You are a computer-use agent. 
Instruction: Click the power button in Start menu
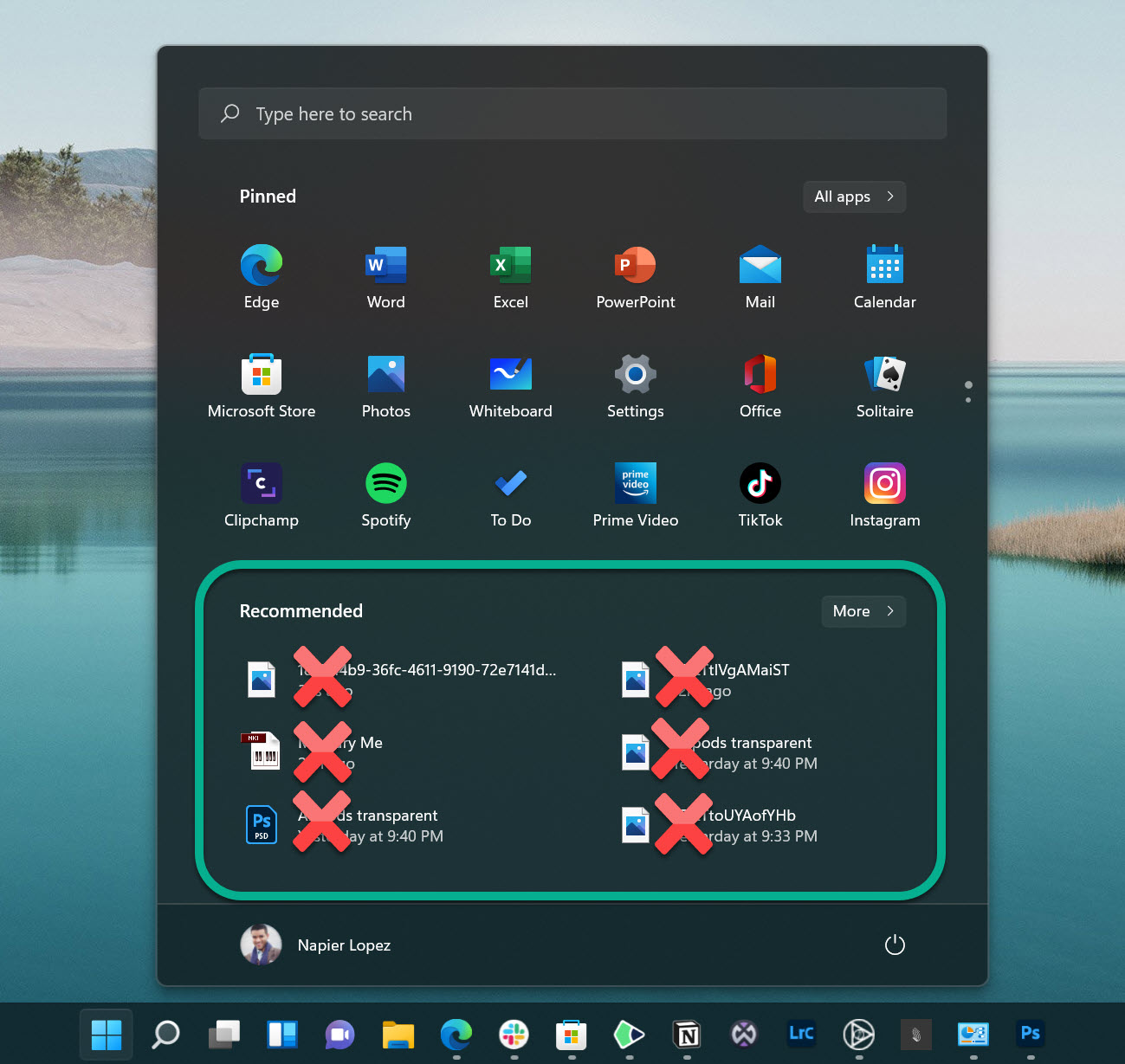click(895, 945)
